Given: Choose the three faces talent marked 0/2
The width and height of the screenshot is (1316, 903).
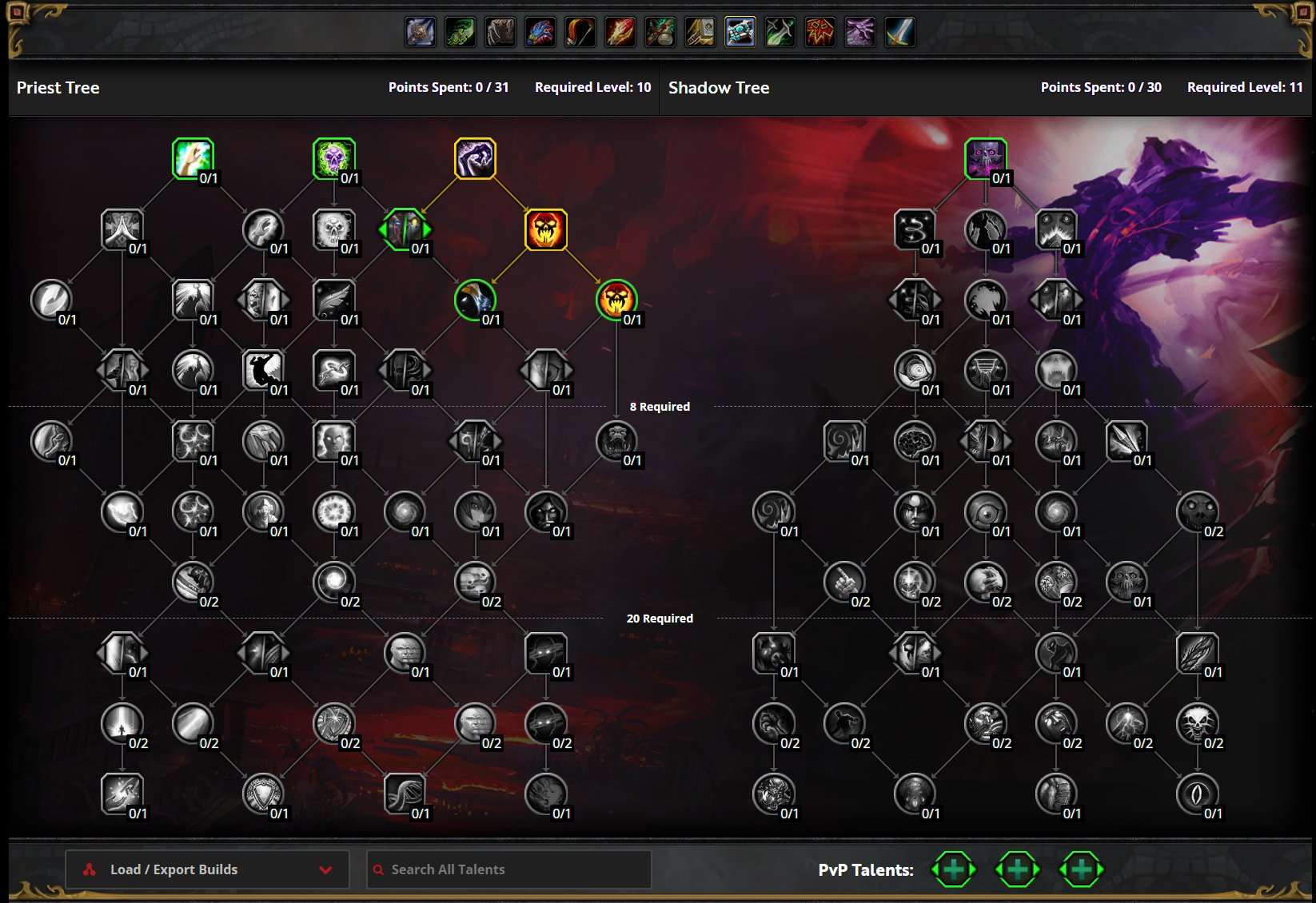Looking at the screenshot, I should (475, 723).
